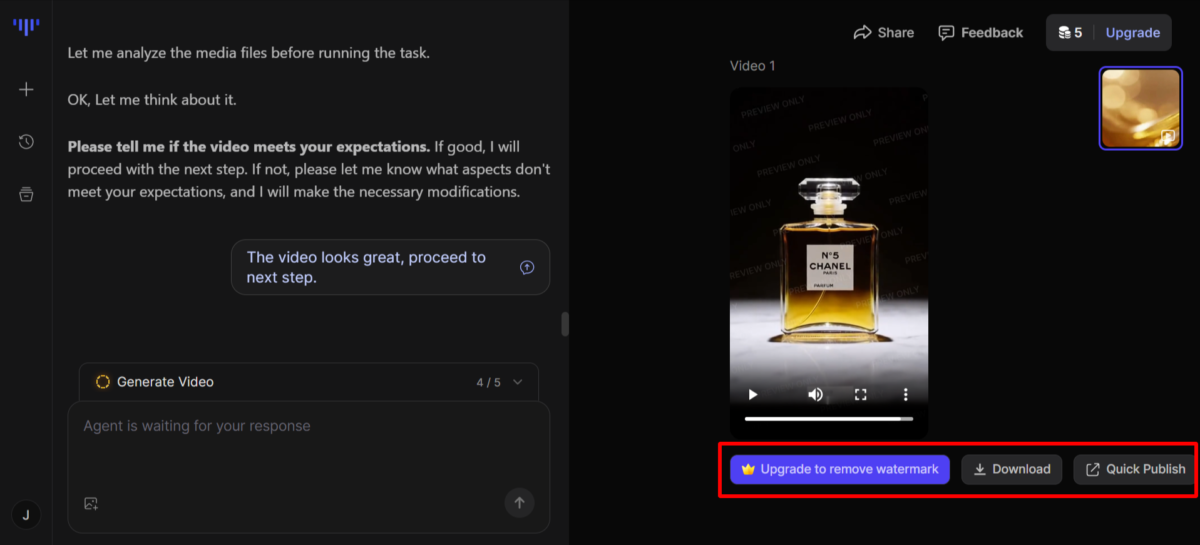Image resolution: width=1200 pixels, height=545 pixels.
Task: Click icon beside the proceed message bubble
Action: click(527, 267)
